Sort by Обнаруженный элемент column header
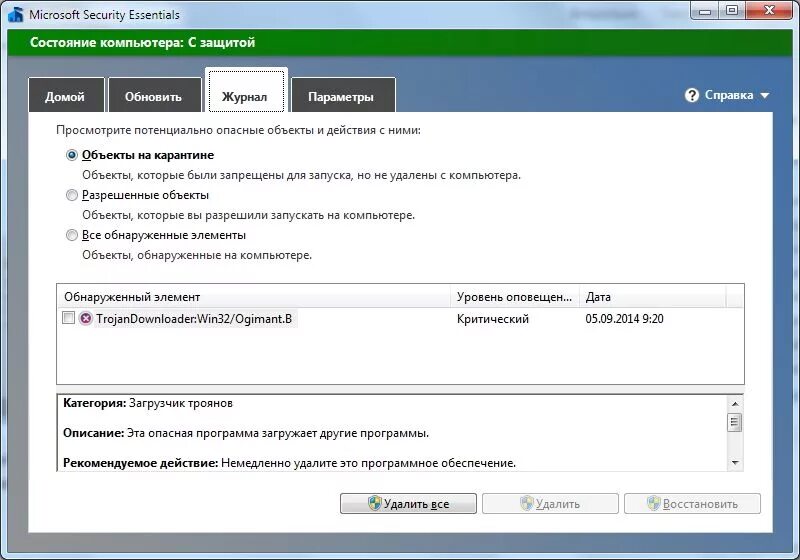The height and width of the screenshot is (560, 800). click(x=254, y=297)
